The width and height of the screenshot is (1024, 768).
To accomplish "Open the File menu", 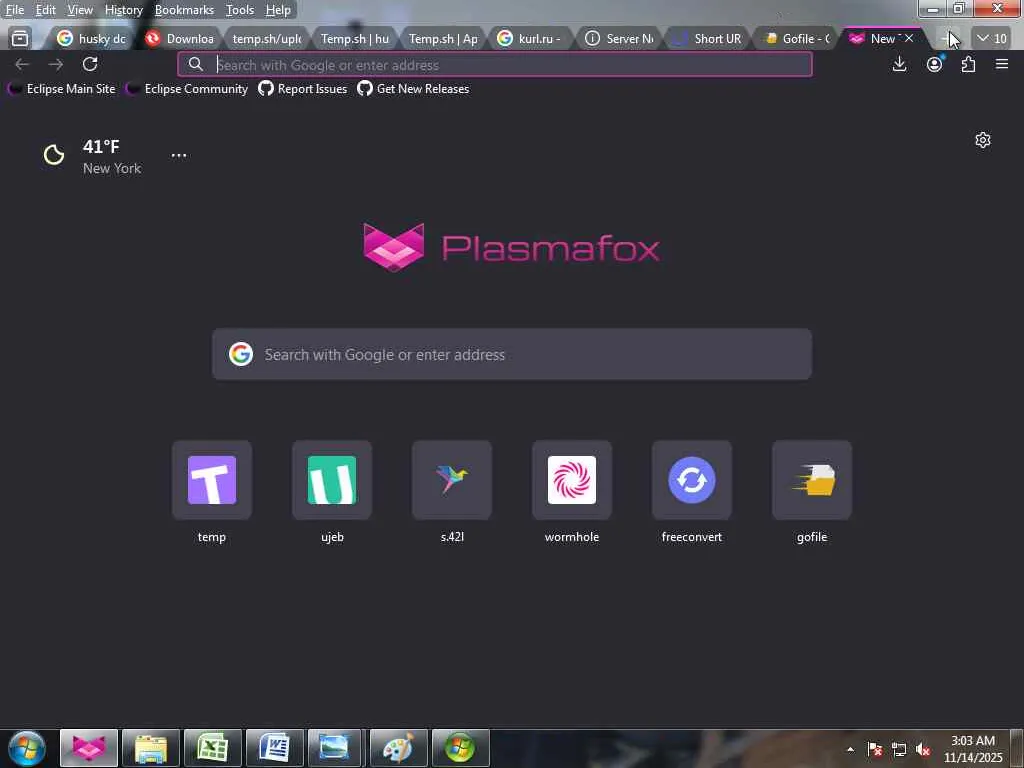I will tap(14, 10).
